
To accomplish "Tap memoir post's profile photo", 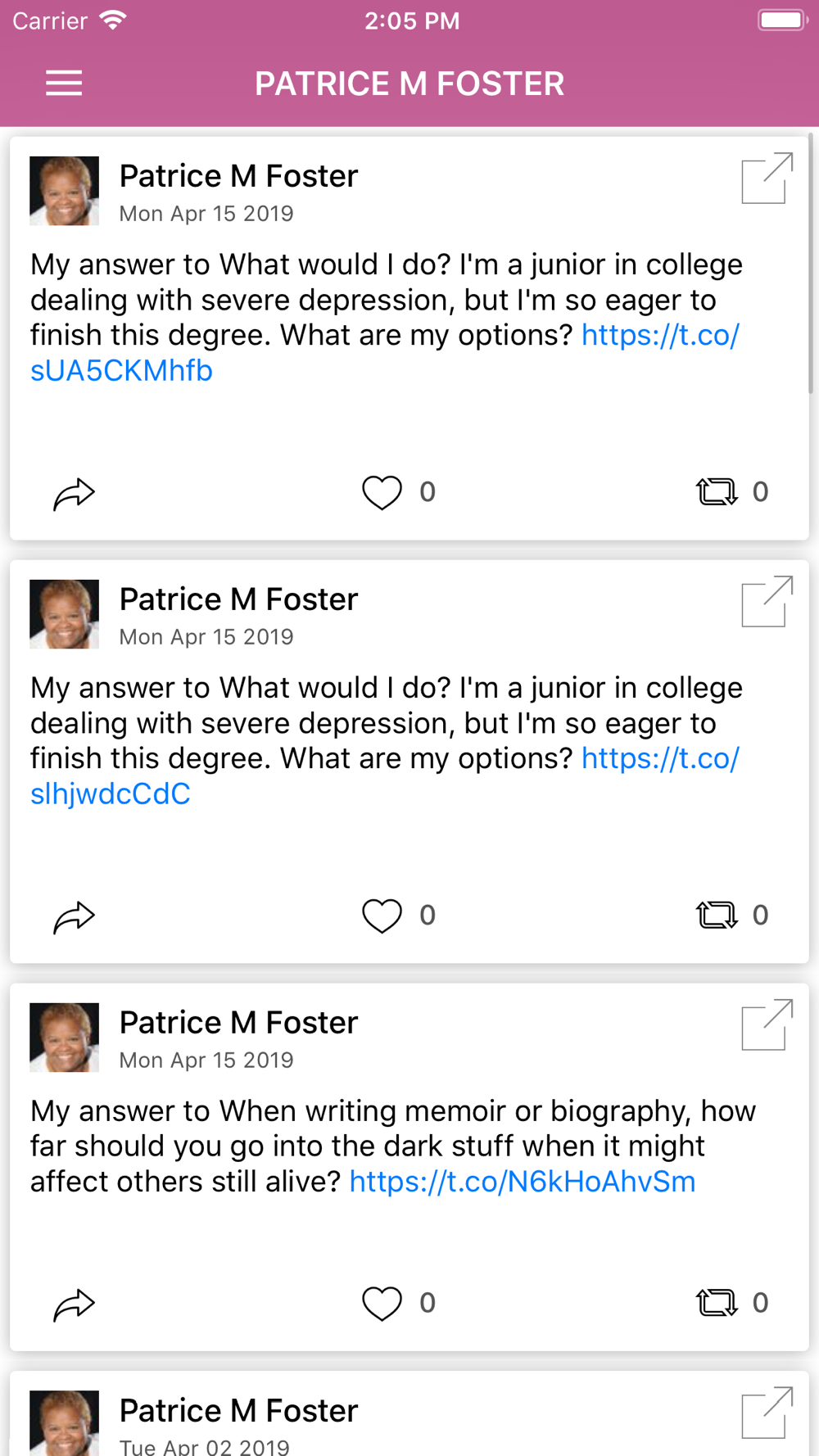I will tap(65, 1038).
